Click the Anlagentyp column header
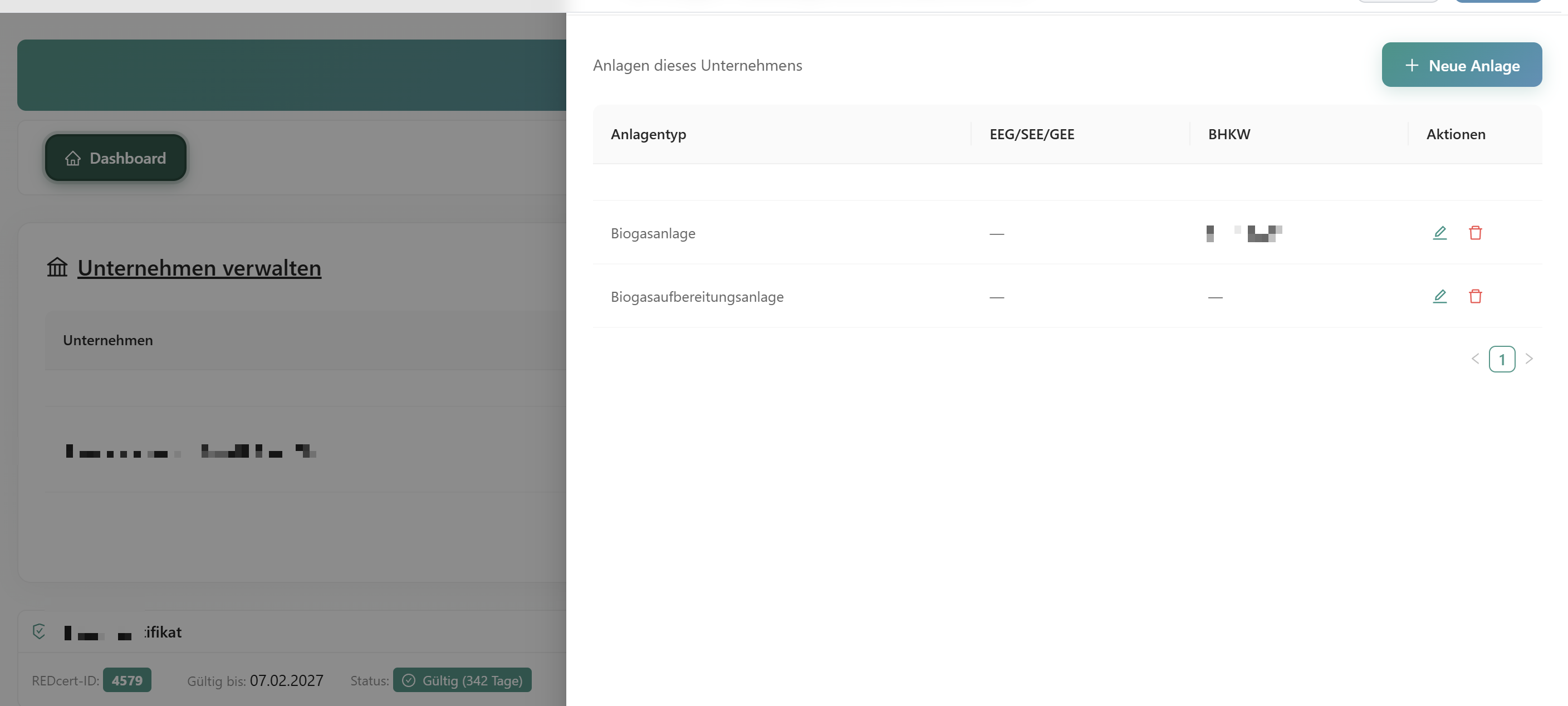Screen dimensions: 1568x706 (x=648, y=135)
